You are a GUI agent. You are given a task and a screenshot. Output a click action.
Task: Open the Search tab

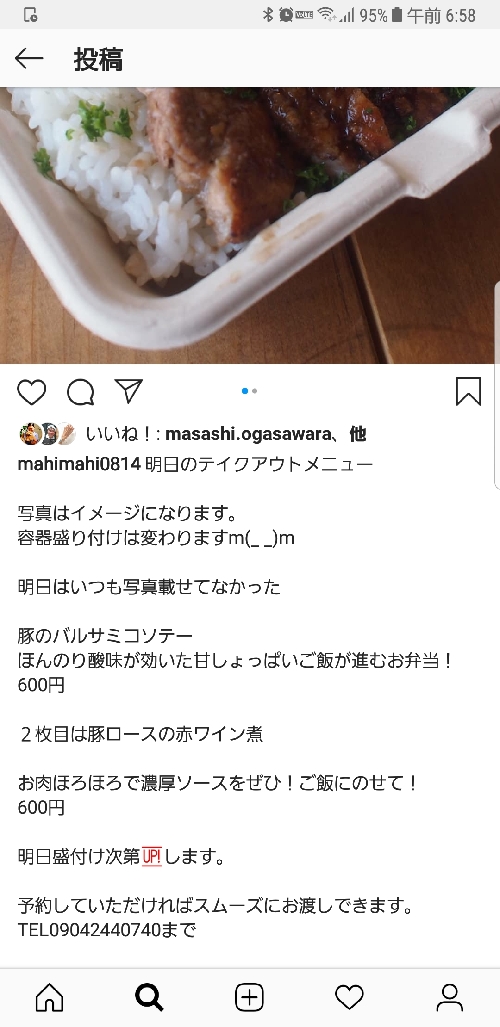[x=149, y=998]
